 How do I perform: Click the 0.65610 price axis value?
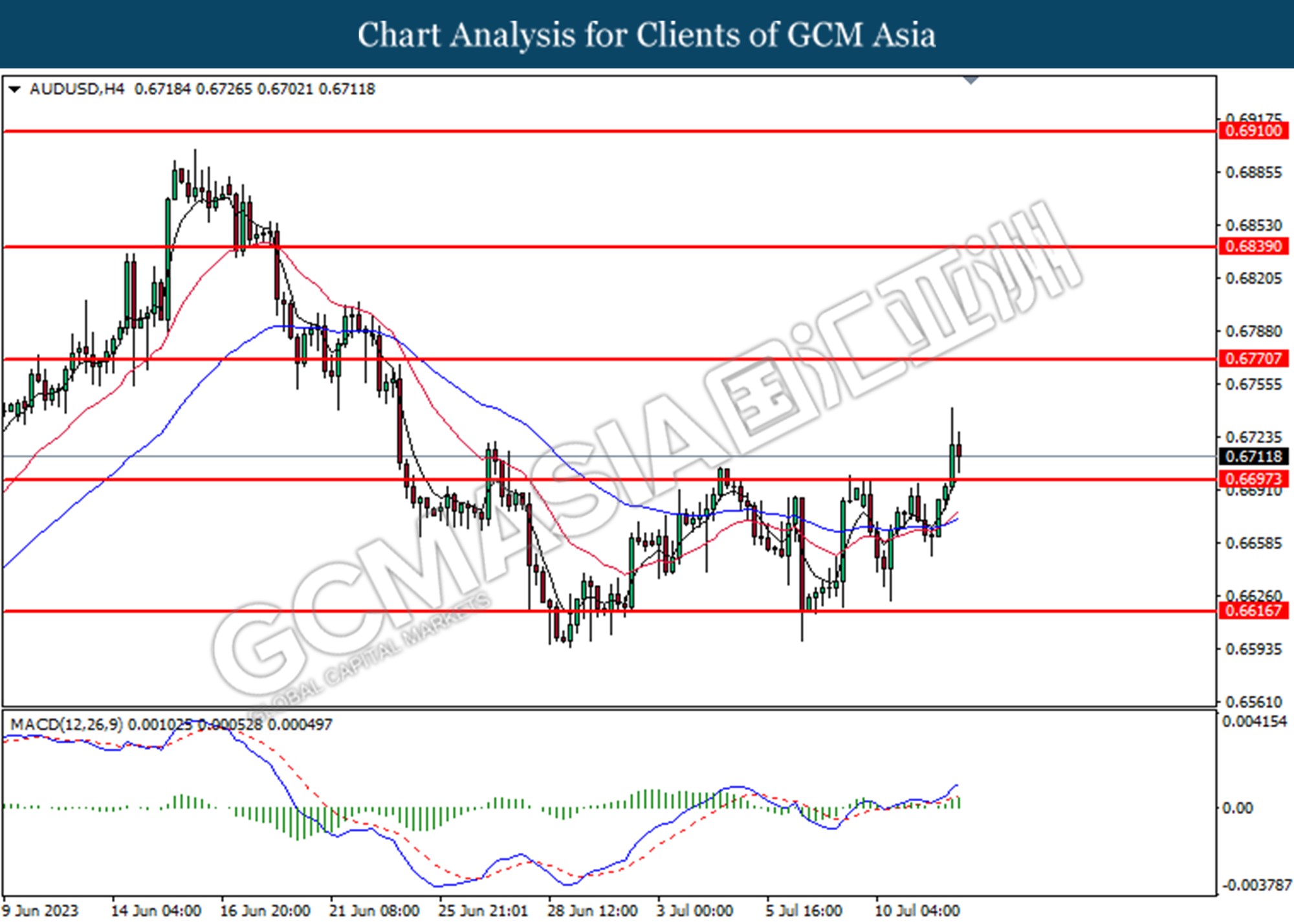1253,702
